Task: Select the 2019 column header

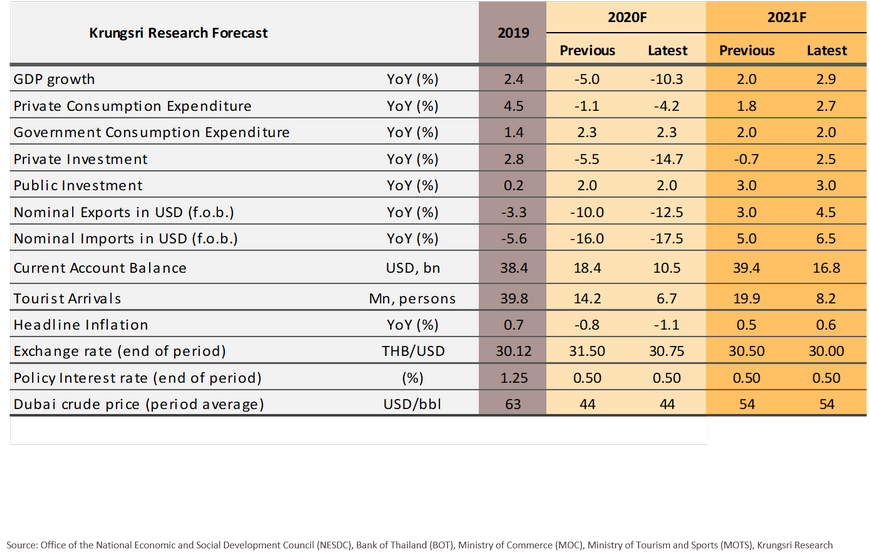Action: (x=513, y=33)
